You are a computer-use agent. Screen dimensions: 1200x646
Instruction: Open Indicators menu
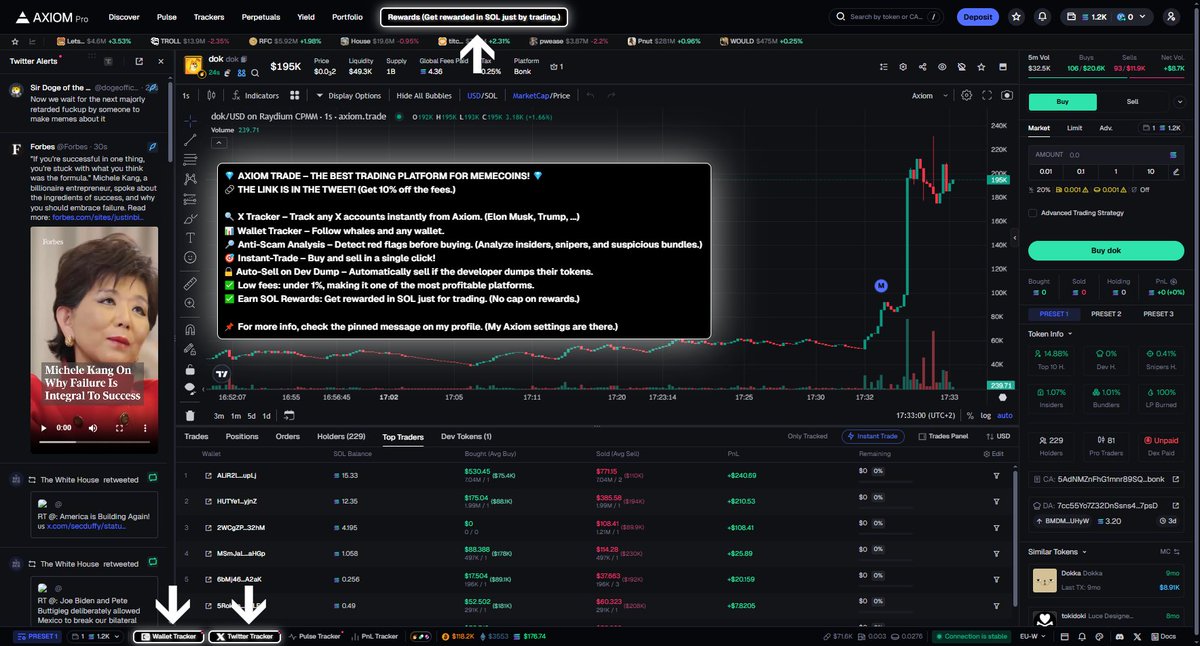click(x=255, y=96)
